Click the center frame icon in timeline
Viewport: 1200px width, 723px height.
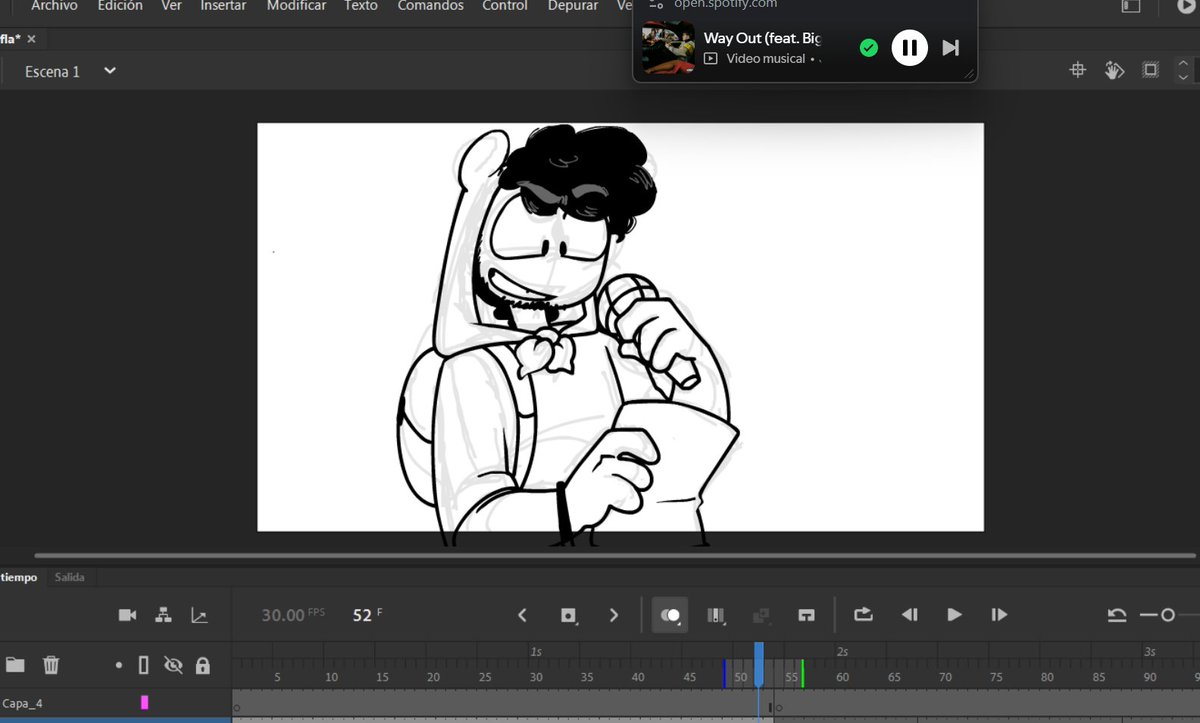click(807, 615)
